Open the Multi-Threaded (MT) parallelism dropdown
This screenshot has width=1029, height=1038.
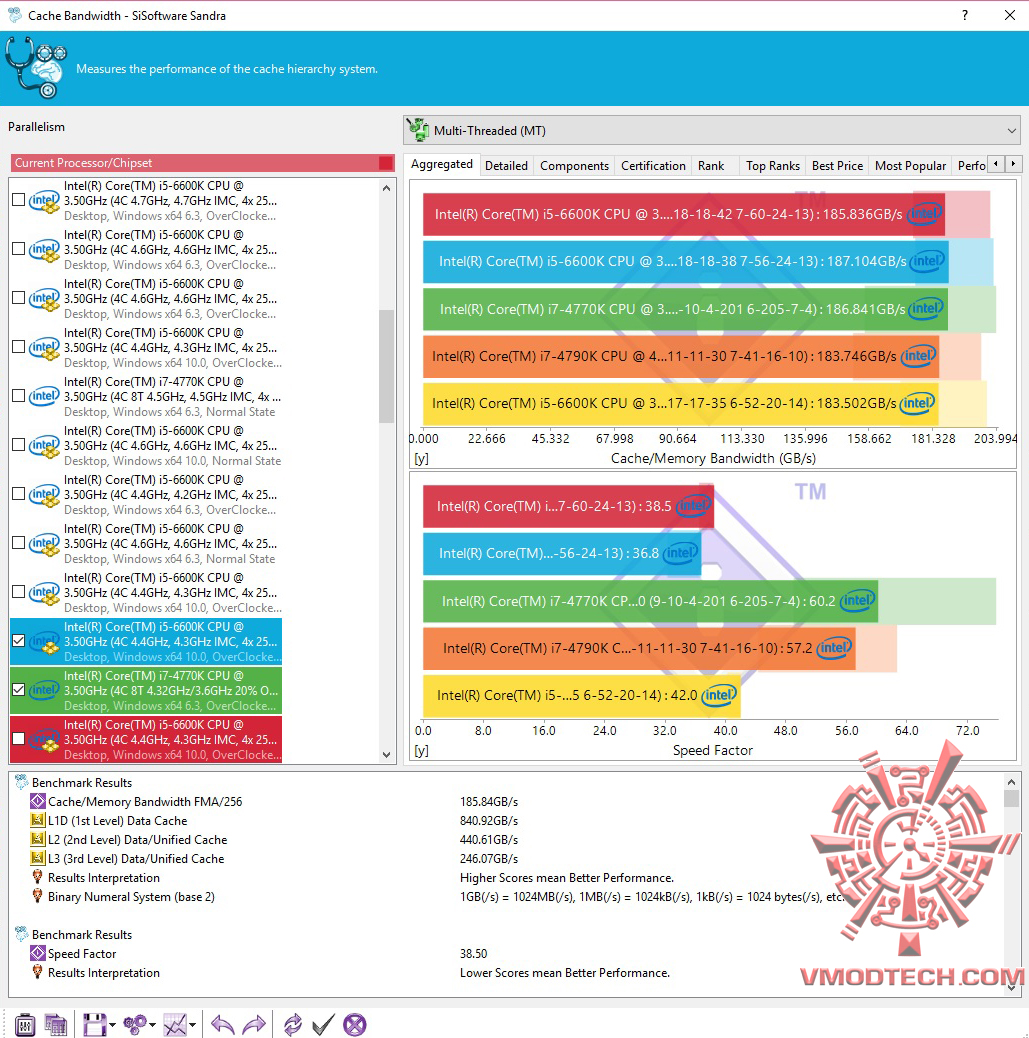[711, 130]
